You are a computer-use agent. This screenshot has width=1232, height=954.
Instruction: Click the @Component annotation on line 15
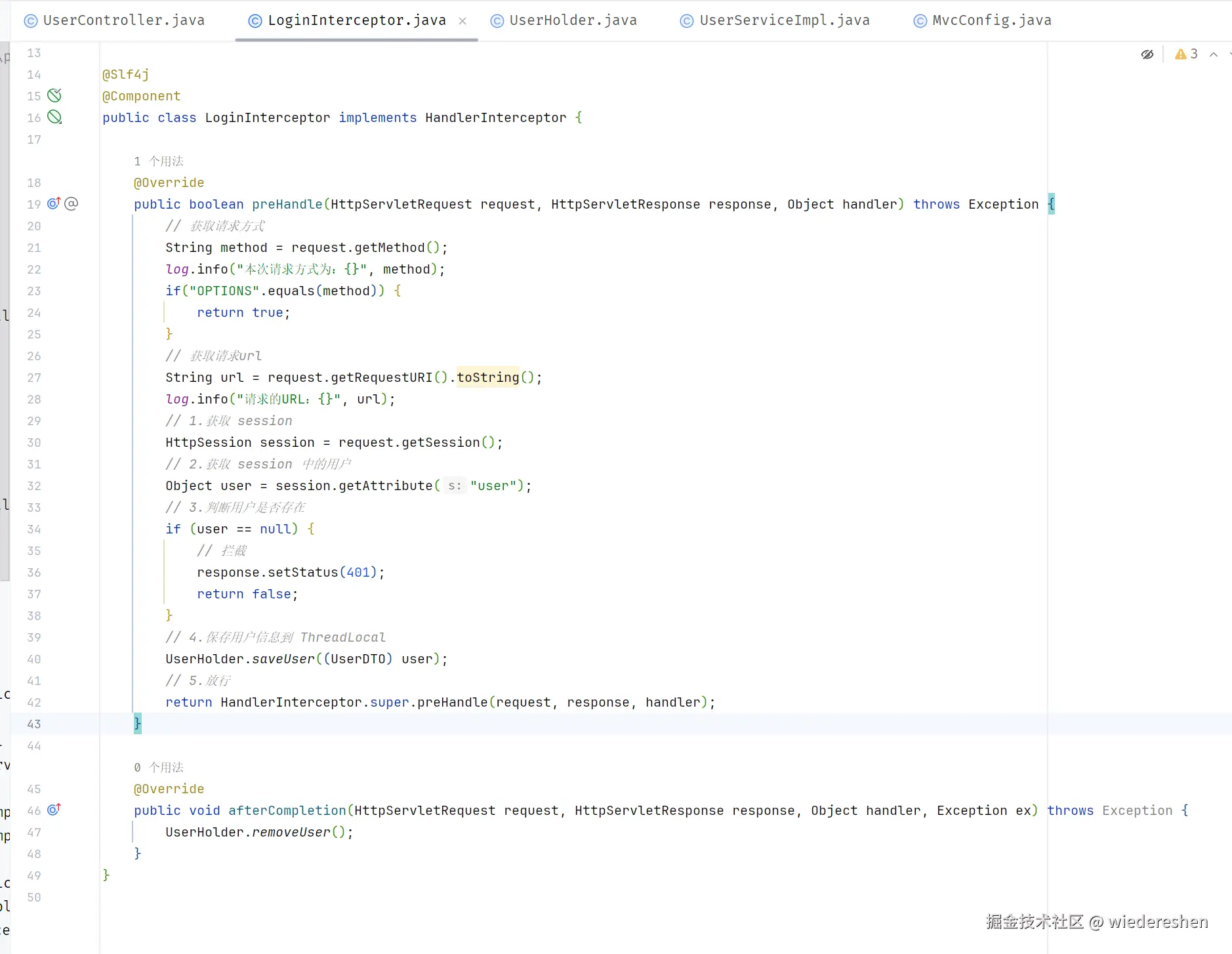(x=142, y=96)
